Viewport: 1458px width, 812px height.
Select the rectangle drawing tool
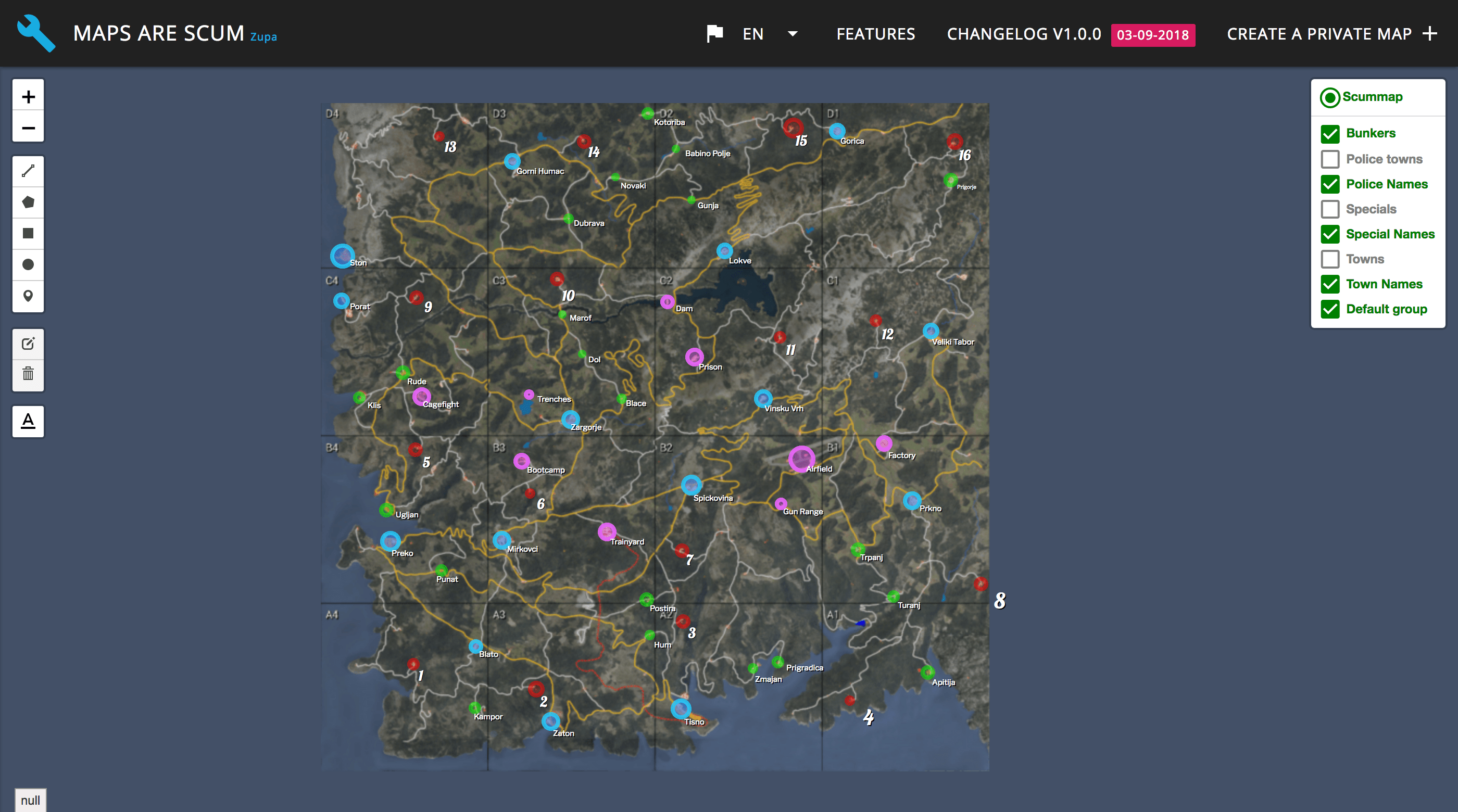(28, 233)
